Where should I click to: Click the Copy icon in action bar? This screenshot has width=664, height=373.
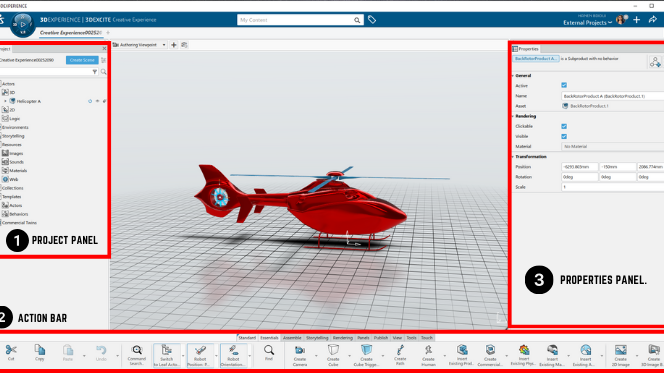point(39,353)
